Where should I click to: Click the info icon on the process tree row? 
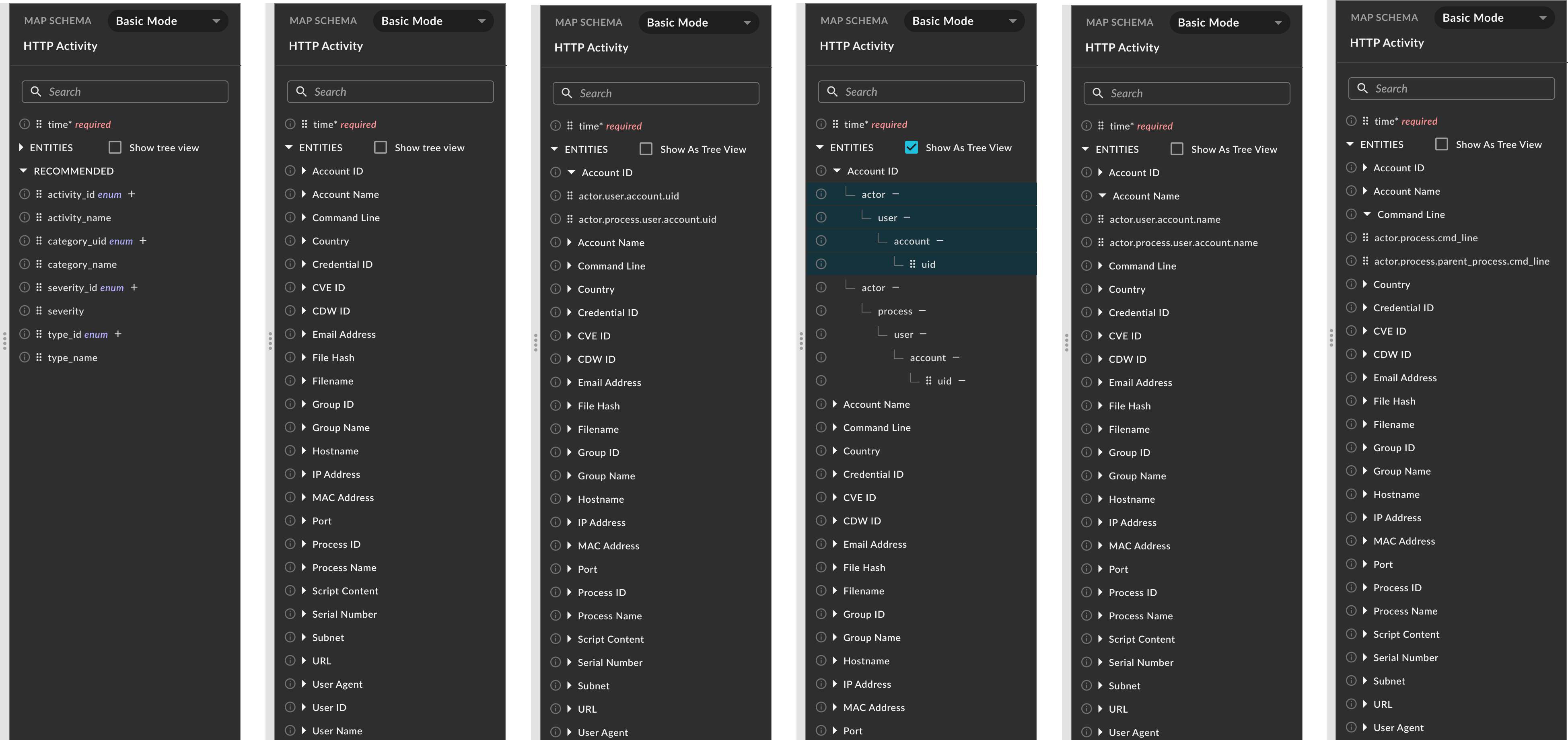(821, 311)
